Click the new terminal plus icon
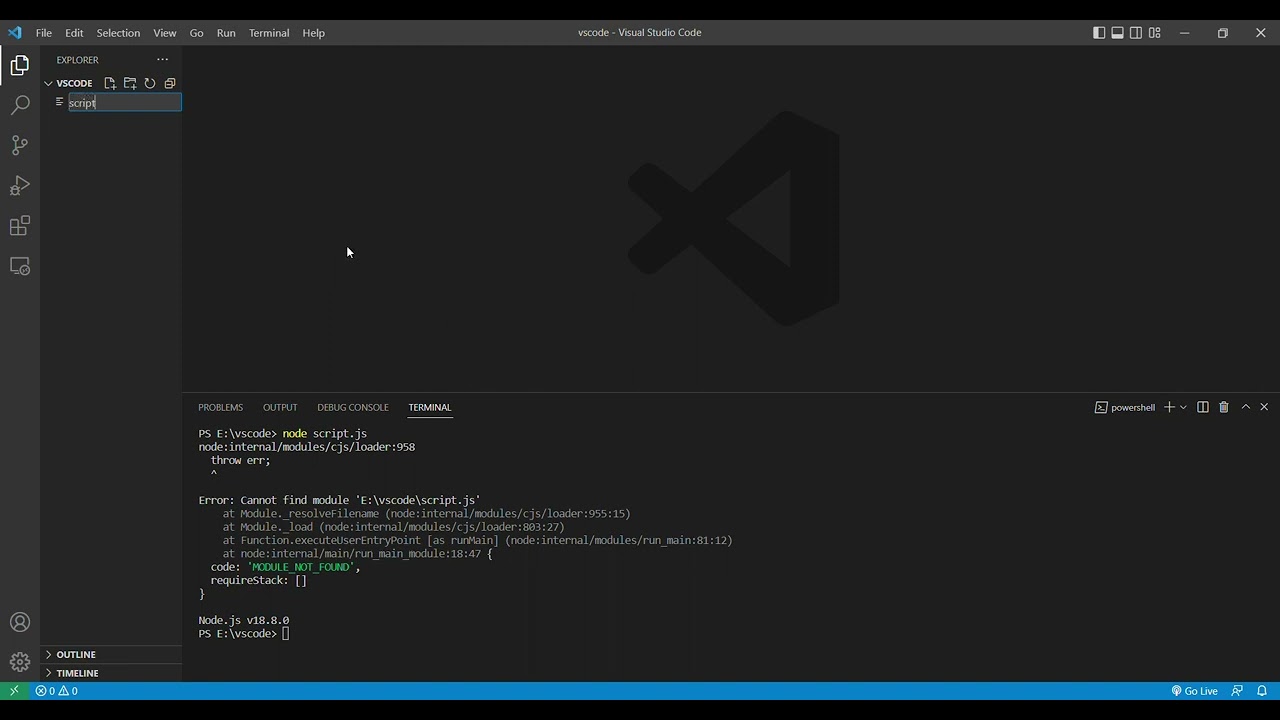The height and width of the screenshot is (720, 1280). coord(1168,407)
